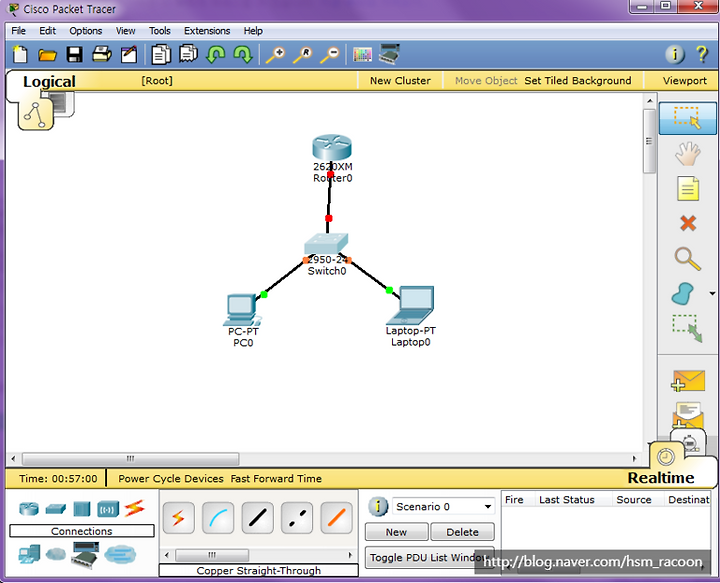This screenshot has width=720, height=583.
Task: Click the Paste icon in the toolbar
Action: pyautogui.click(x=188, y=54)
